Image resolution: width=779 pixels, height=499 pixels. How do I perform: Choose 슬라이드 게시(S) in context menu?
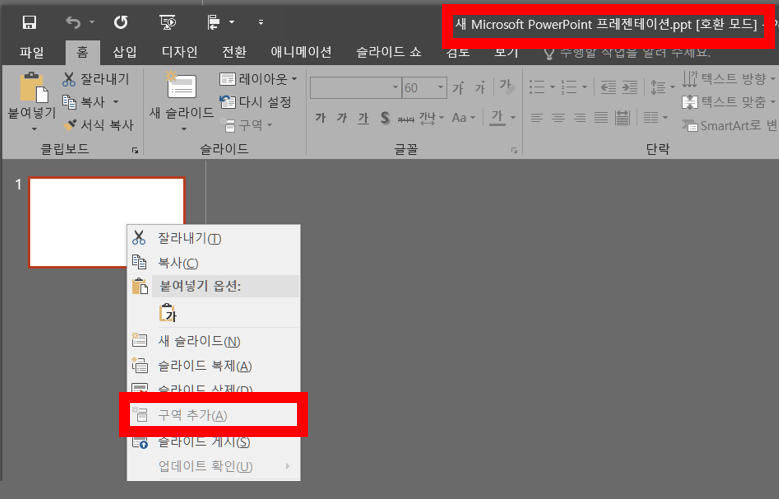[x=214, y=442]
